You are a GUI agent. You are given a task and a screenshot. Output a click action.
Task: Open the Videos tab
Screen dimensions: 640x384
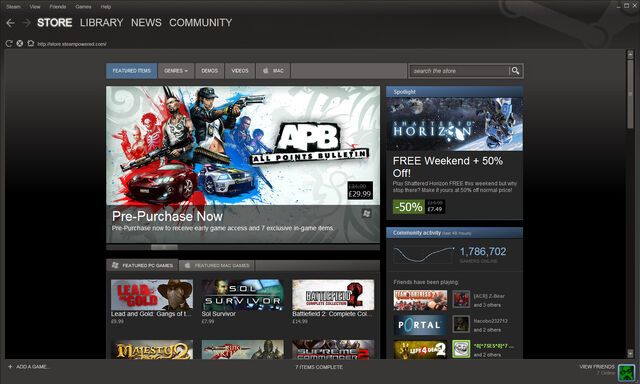(x=240, y=71)
